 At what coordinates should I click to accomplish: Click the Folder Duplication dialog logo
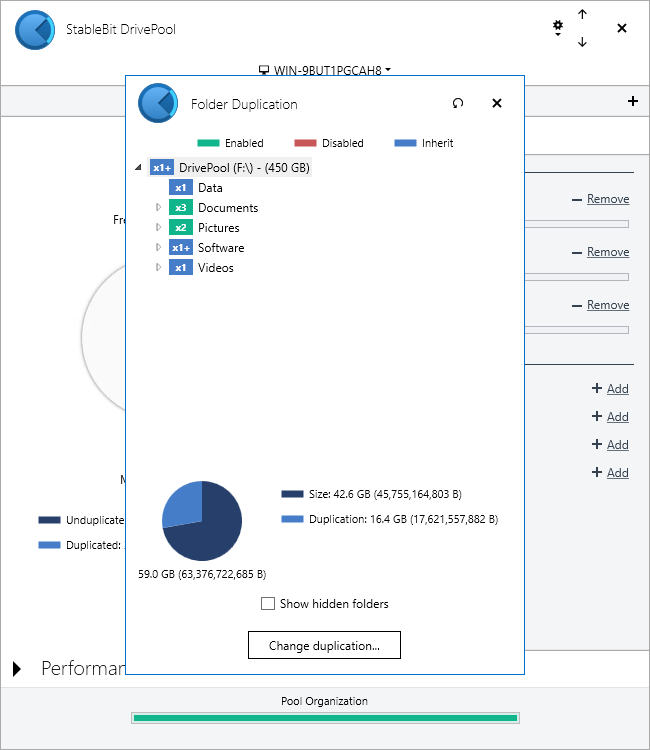[158, 103]
